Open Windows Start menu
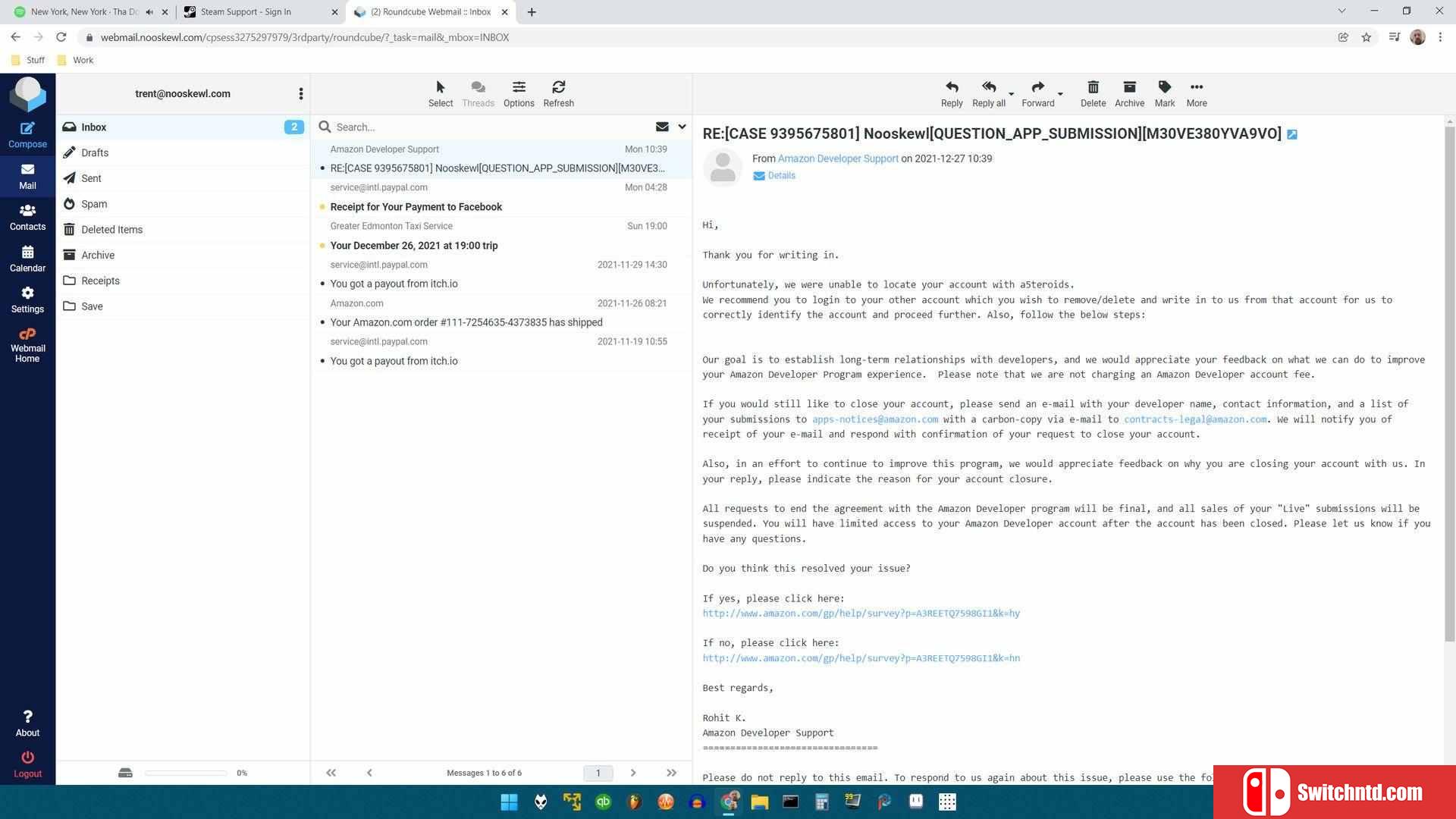This screenshot has width=1456, height=819. 509,802
